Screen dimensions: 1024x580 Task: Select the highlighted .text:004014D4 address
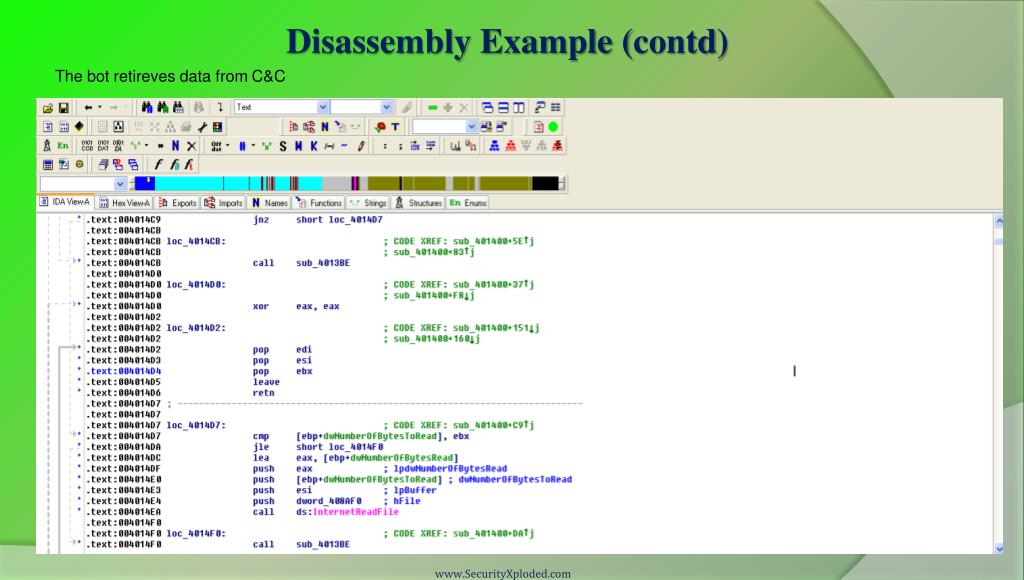tap(123, 372)
